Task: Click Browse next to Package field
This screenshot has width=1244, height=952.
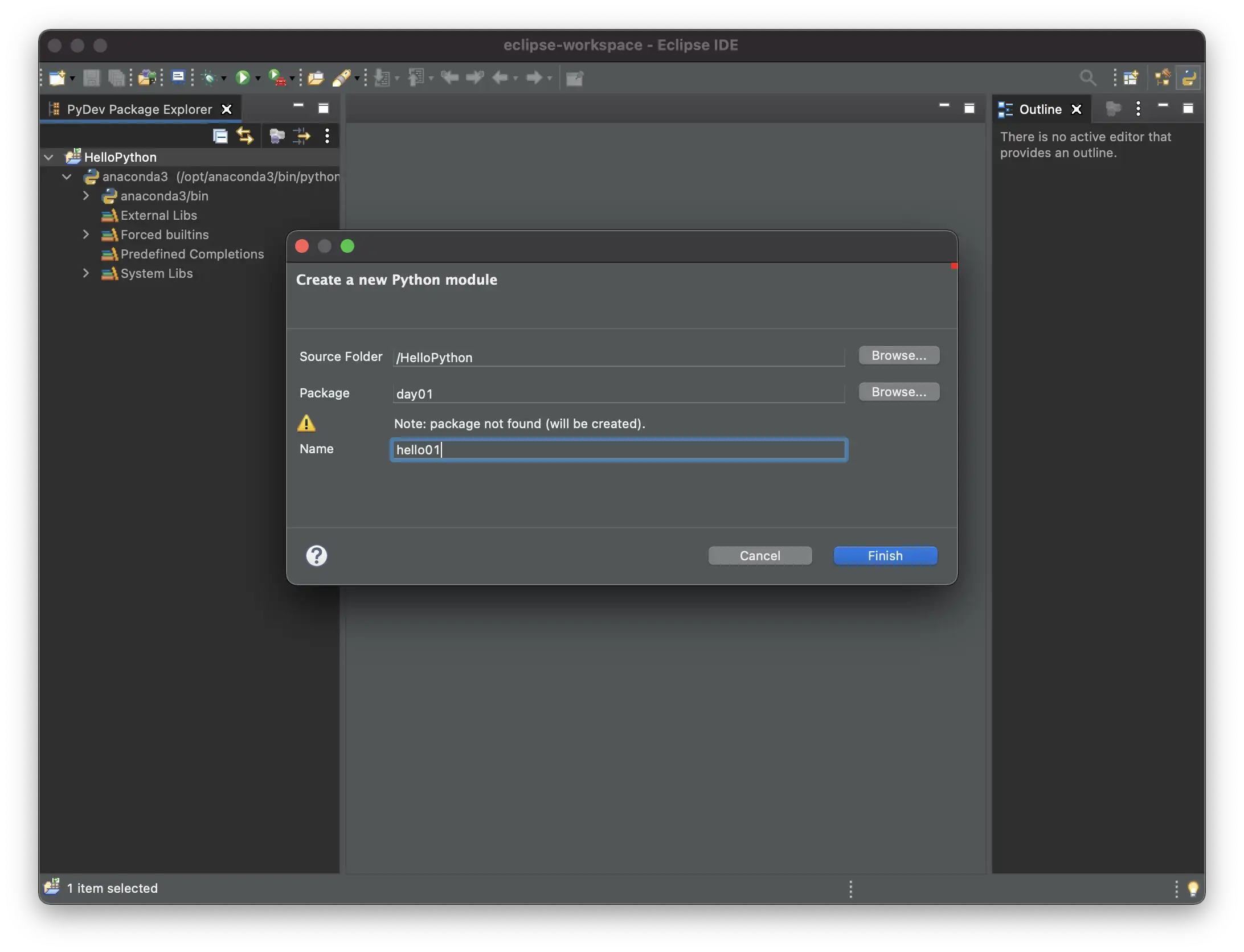Action: [898, 392]
